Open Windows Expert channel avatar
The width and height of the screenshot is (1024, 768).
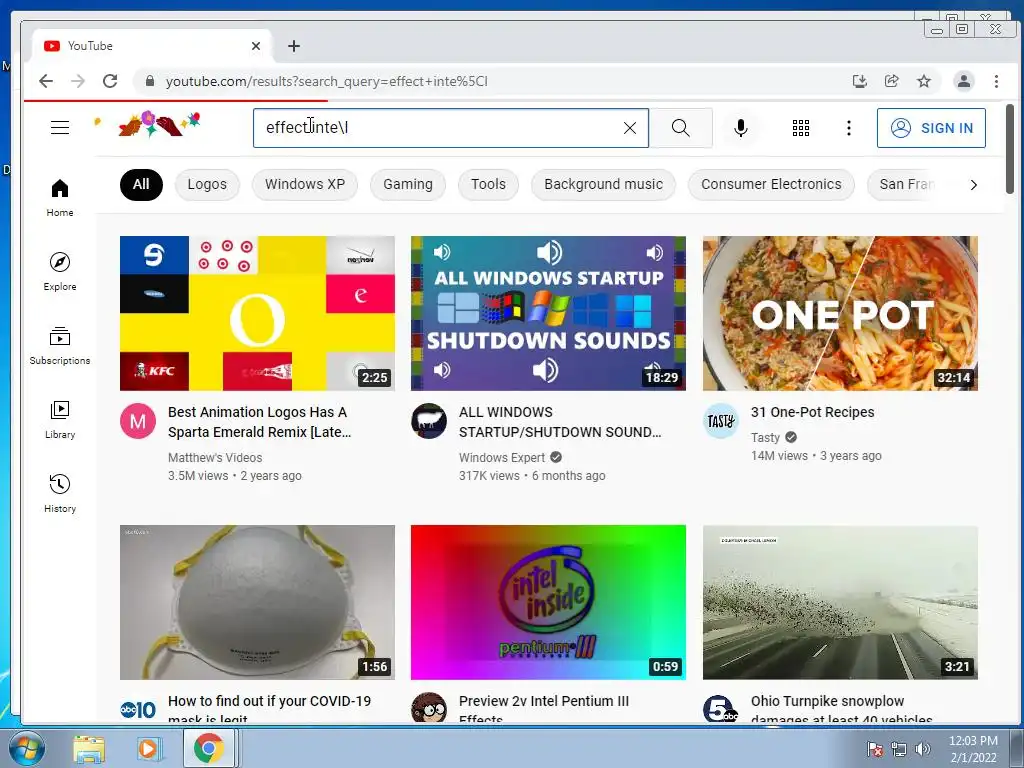[429, 421]
